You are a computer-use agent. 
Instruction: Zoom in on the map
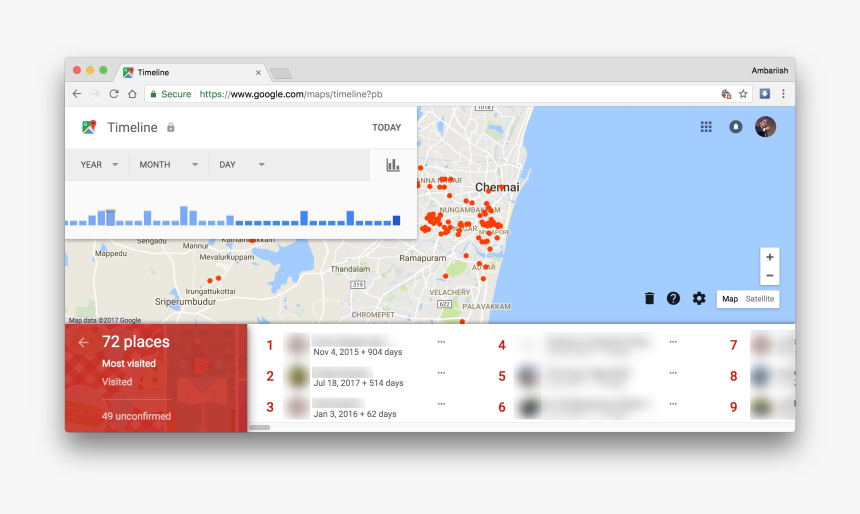click(770, 257)
